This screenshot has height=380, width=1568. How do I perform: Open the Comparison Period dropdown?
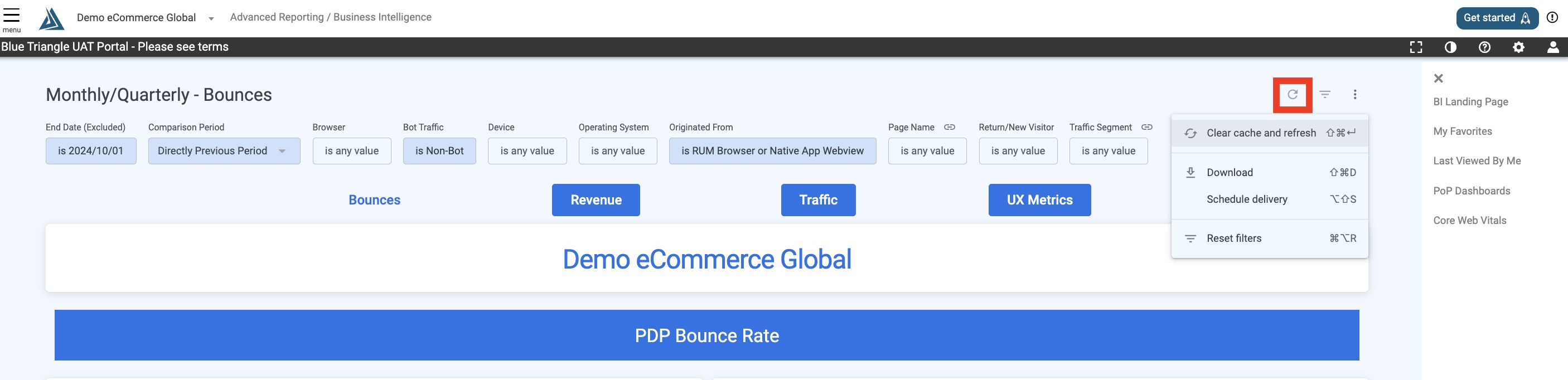[224, 152]
